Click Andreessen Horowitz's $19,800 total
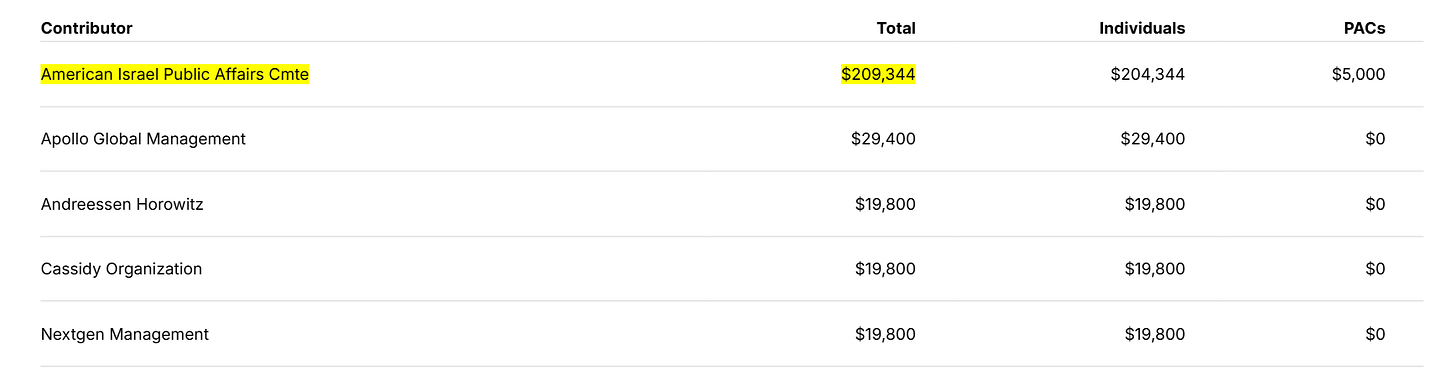Viewport: 1456px width, 376px height. (885, 204)
